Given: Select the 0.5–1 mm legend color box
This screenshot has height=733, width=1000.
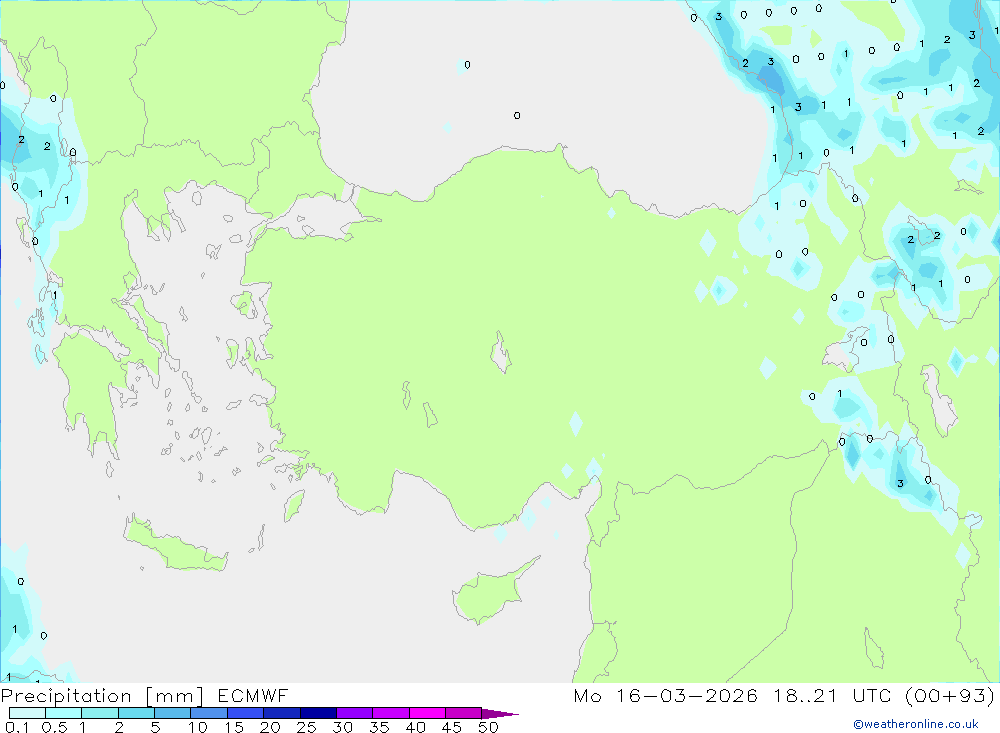Looking at the screenshot, I should tap(63, 713).
